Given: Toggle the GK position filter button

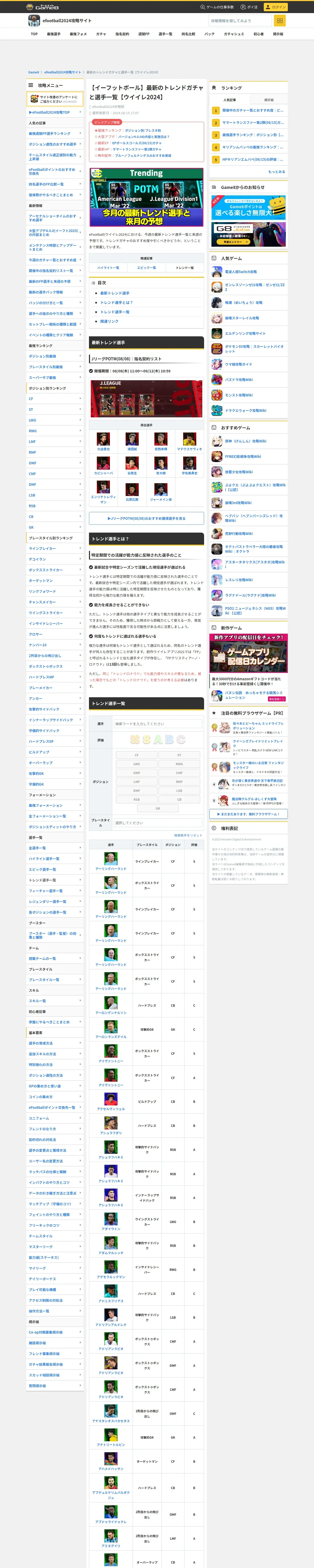Looking at the screenshot, I should point(158,808).
